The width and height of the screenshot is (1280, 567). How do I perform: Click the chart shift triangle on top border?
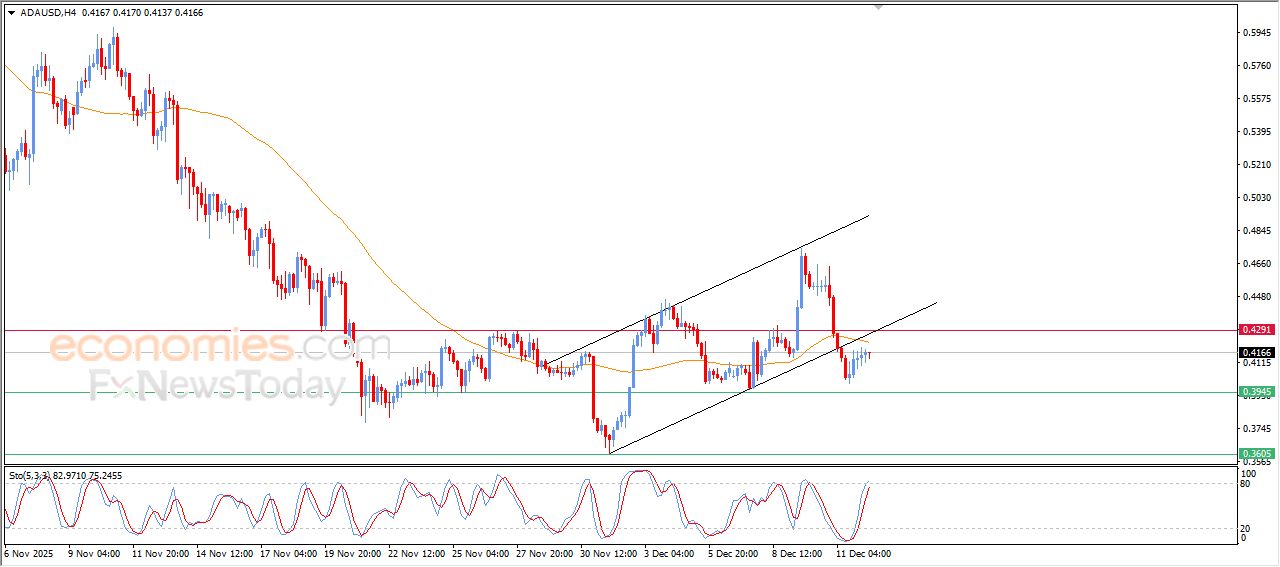pyautogui.click(x=879, y=7)
